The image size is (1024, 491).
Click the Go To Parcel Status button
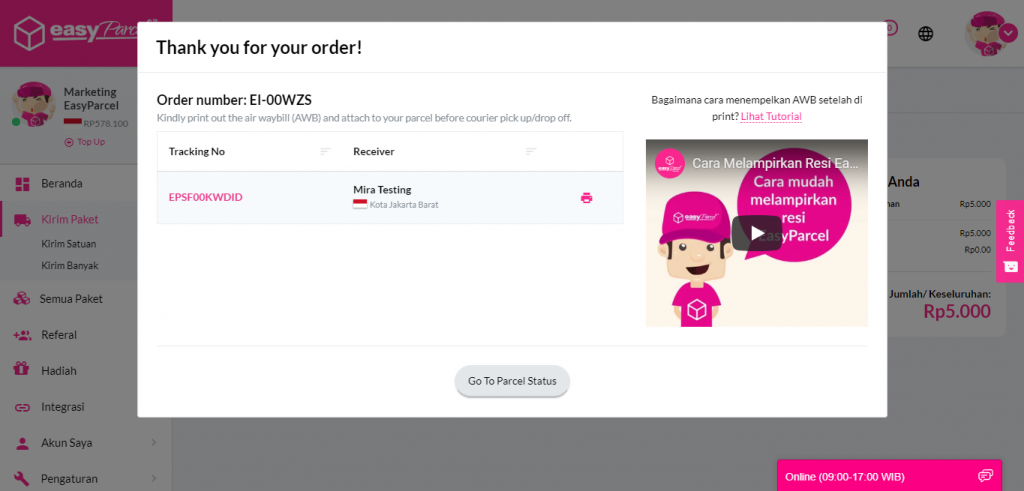(x=512, y=381)
